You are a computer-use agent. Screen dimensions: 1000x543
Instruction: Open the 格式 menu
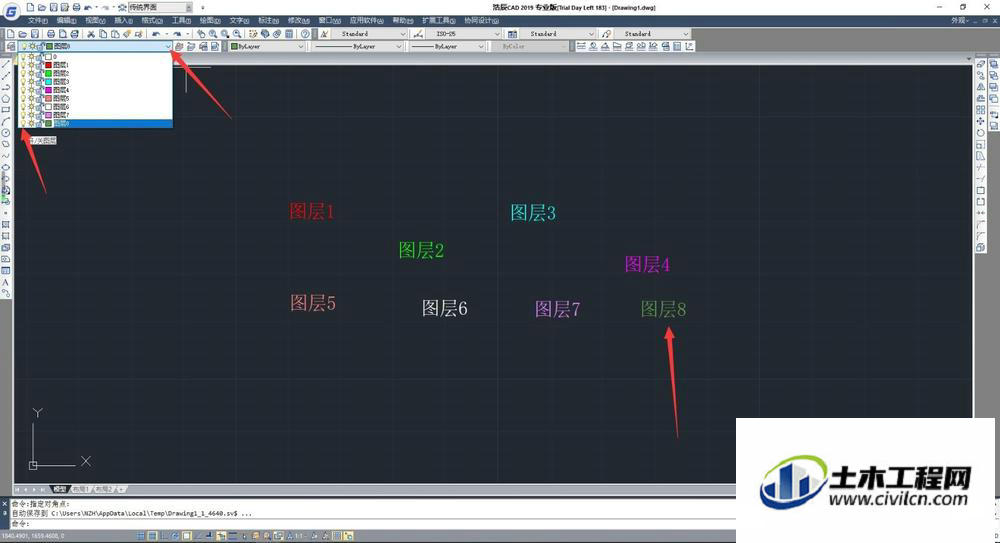pyautogui.click(x=152, y=20)
